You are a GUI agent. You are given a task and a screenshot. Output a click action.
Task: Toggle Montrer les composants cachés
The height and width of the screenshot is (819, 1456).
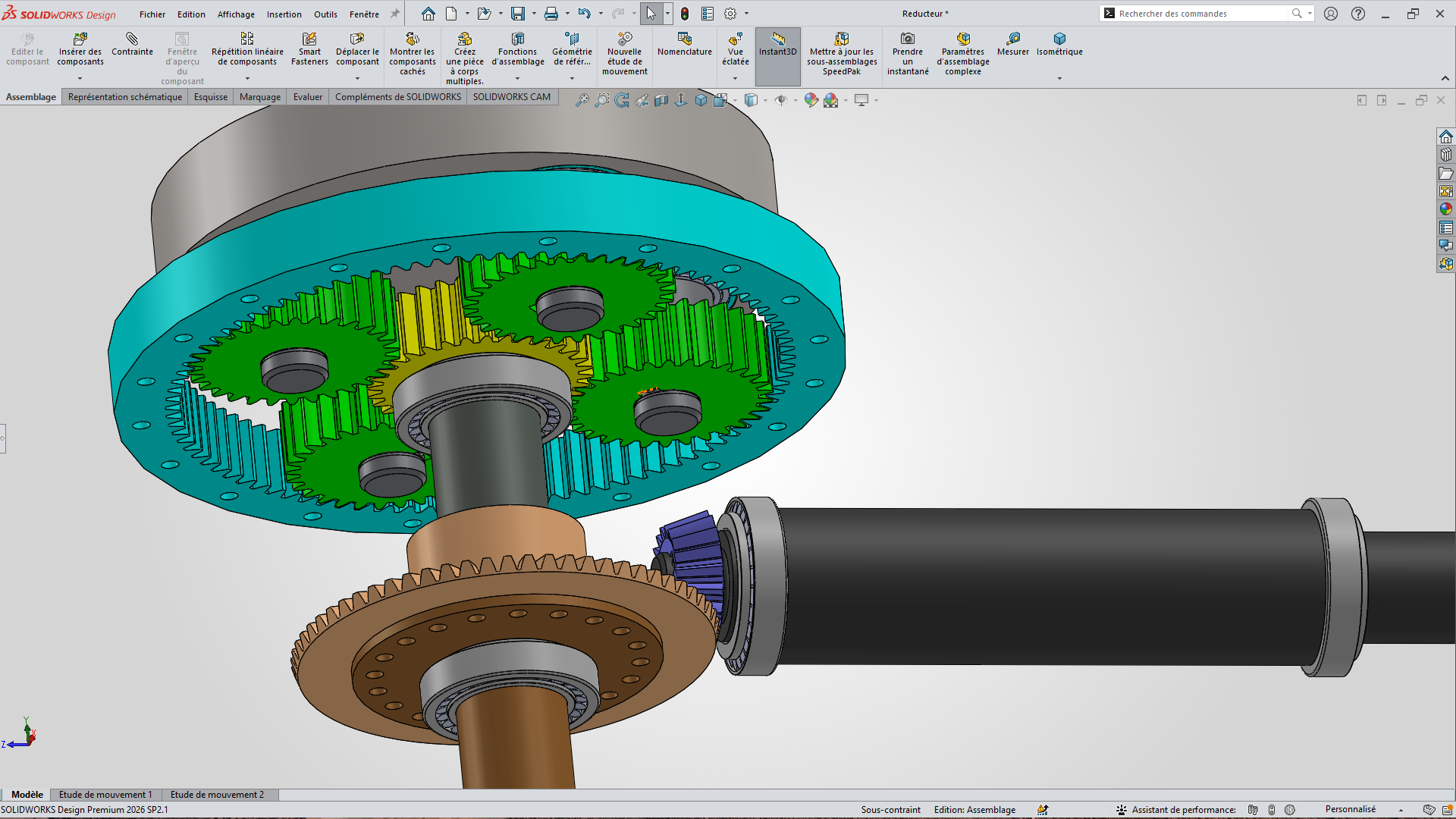[x=413, y=54]
